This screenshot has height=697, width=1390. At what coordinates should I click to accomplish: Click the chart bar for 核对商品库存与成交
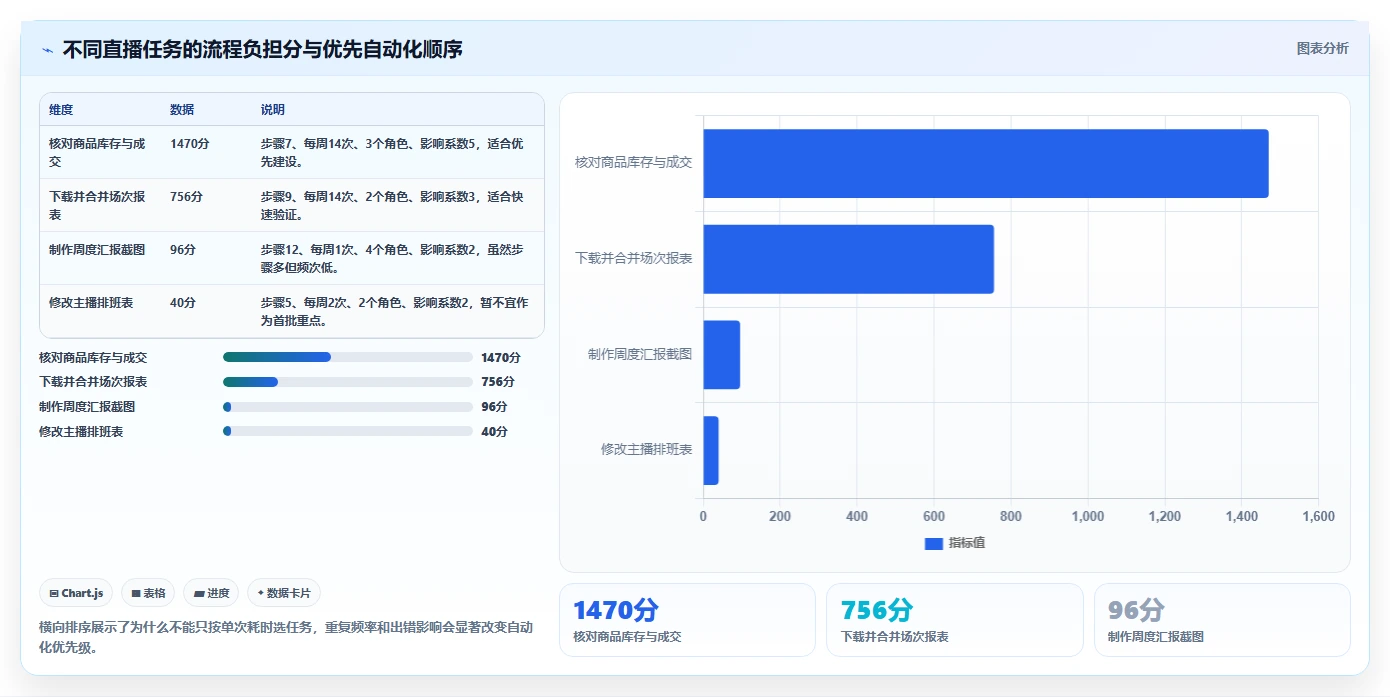[986, 163]
